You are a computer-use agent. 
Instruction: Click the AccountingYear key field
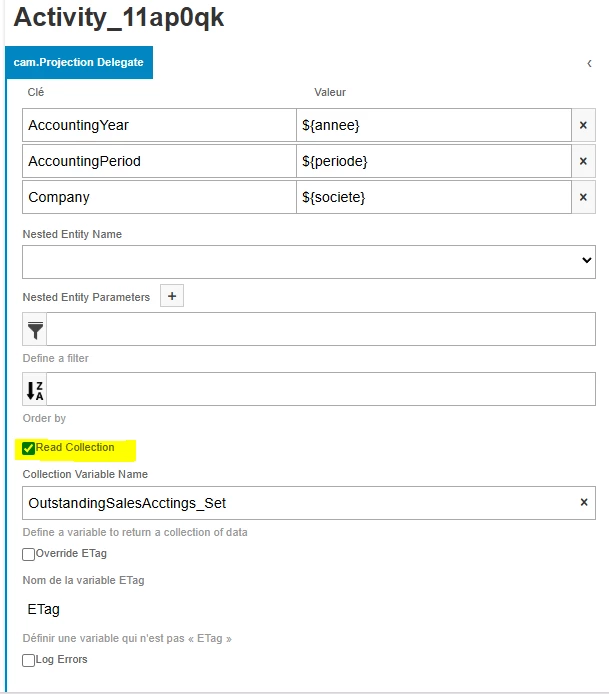159,126
